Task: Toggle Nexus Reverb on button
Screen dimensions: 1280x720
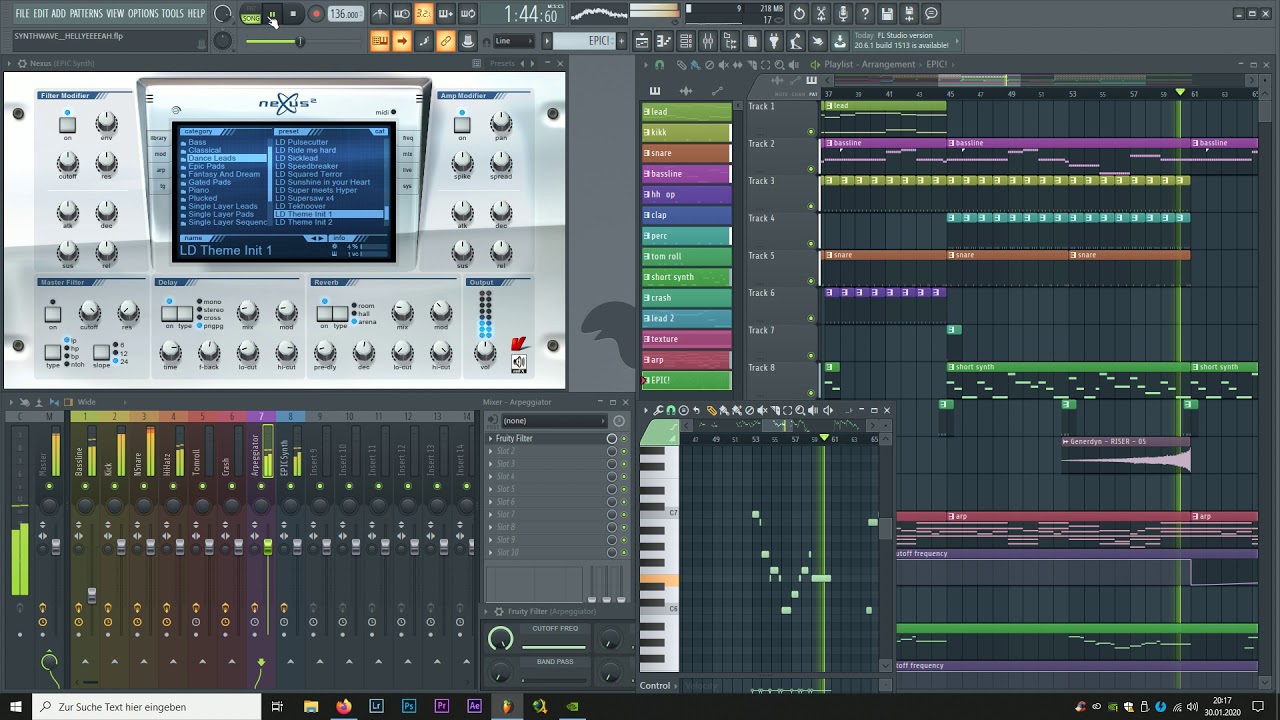Action: (x=324, y=314)
